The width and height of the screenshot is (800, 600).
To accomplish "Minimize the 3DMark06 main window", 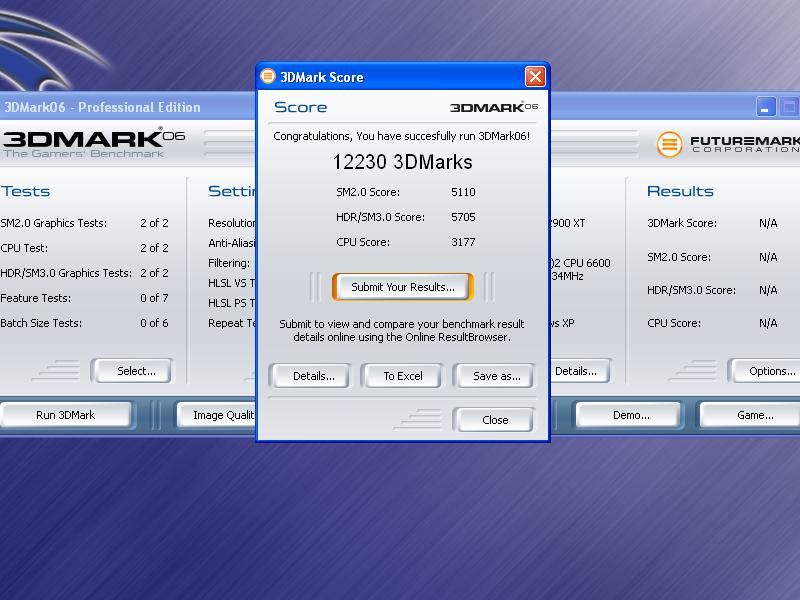I will tap(765, 107).
